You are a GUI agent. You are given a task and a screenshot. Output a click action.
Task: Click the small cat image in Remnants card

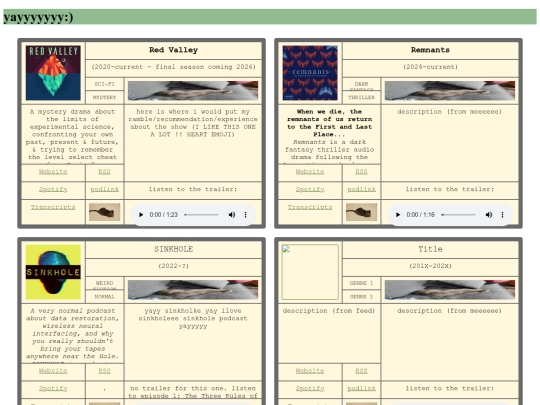pos(361,212)
